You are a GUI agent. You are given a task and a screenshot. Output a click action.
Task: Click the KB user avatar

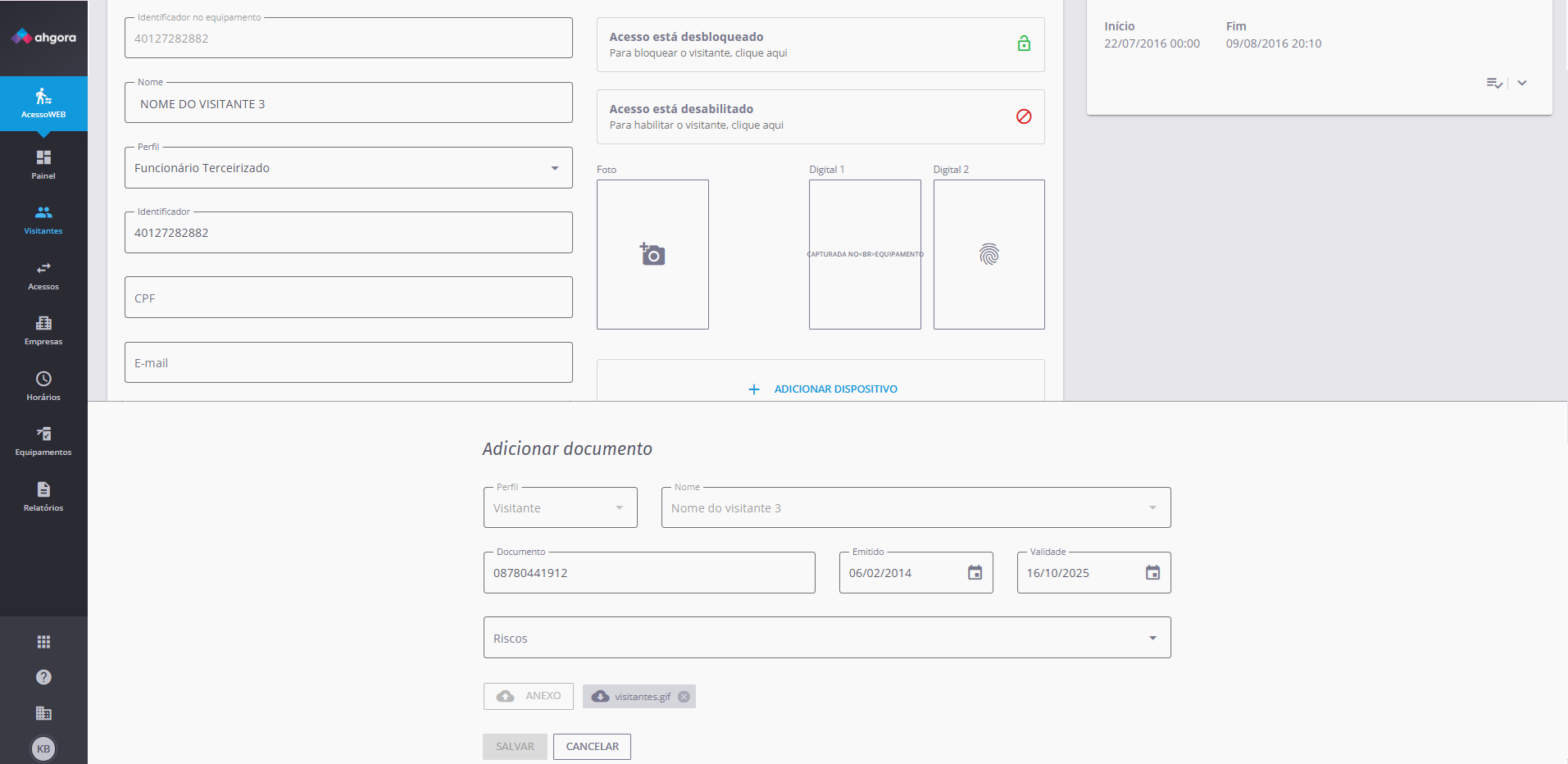point(43,748)
